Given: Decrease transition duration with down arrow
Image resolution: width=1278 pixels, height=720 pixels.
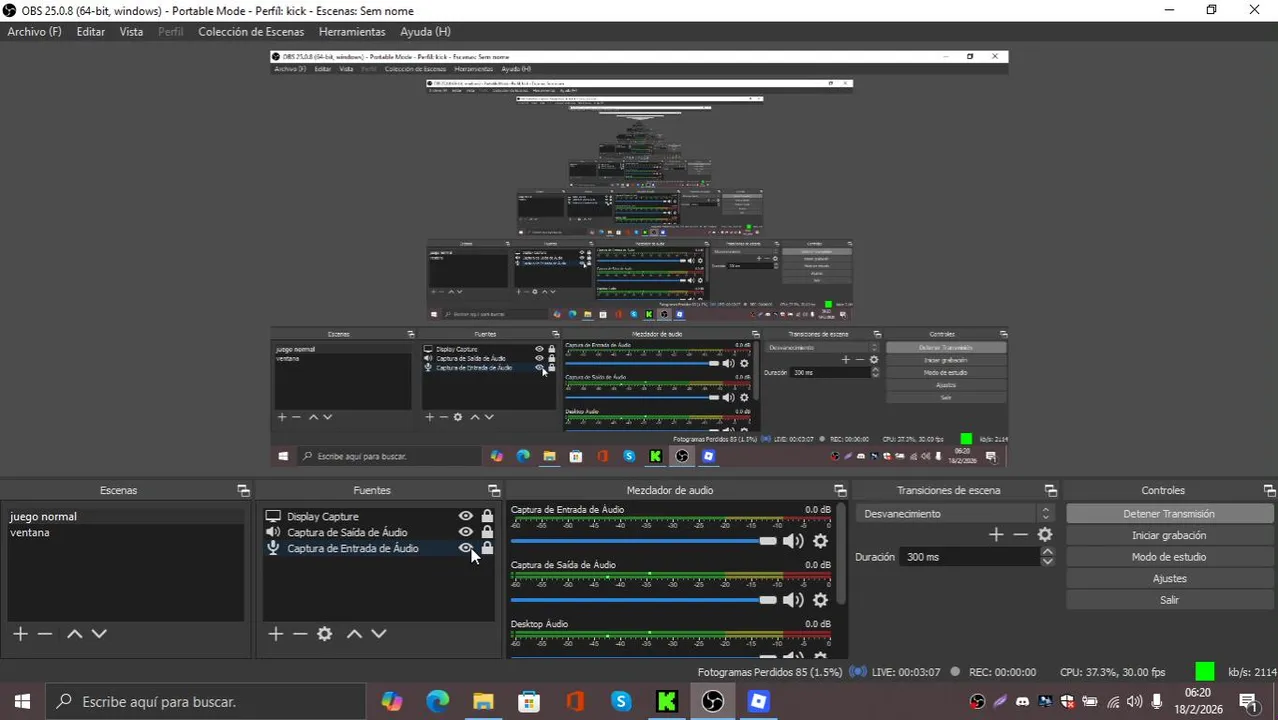Looking at the screenshot, I should pos(1047,562).
